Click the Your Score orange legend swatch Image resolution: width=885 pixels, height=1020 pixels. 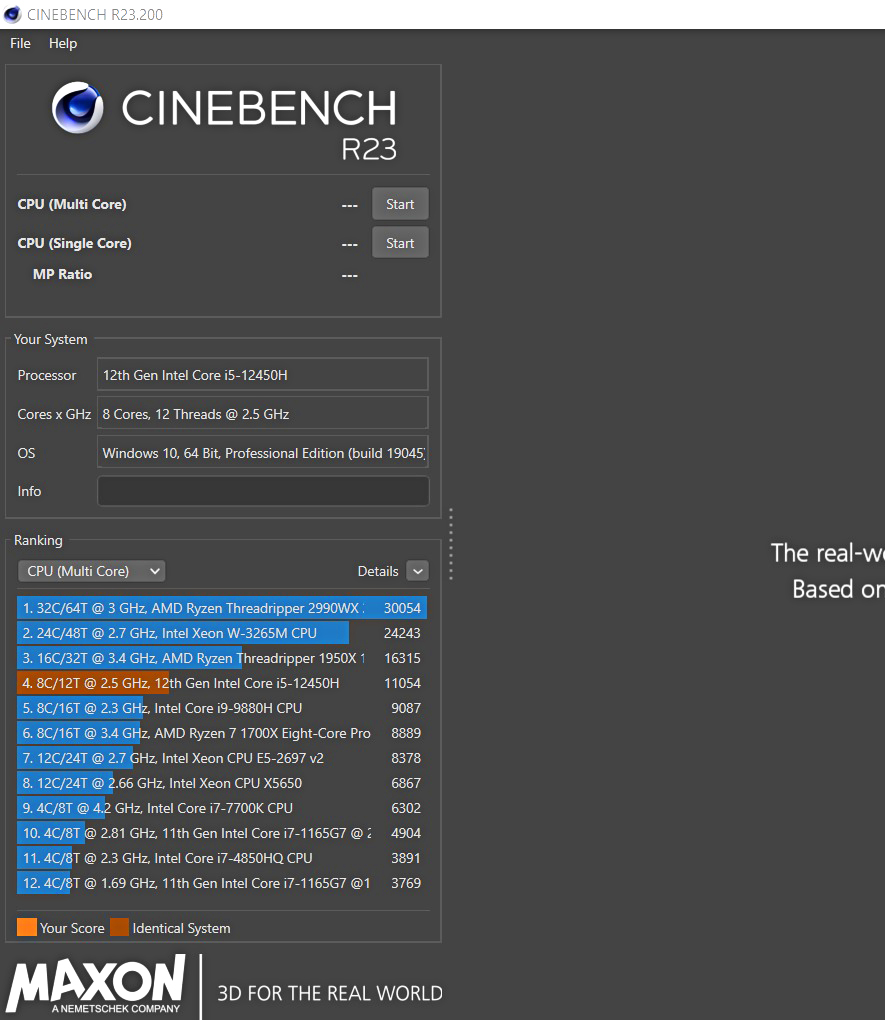(x=27, y=927)
